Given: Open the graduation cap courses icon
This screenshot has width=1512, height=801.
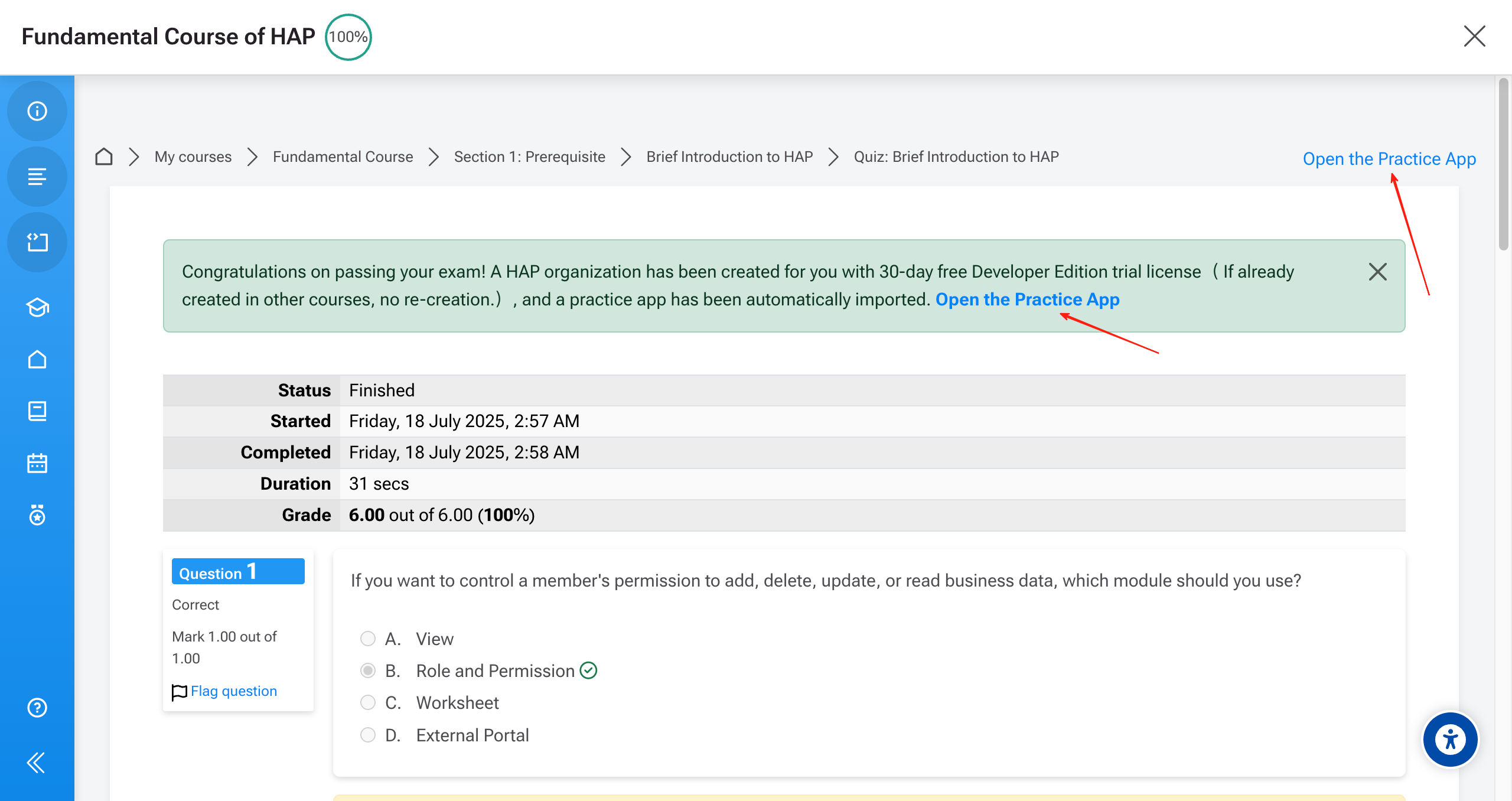Looking at the screenshot, I should coord(37,307).
